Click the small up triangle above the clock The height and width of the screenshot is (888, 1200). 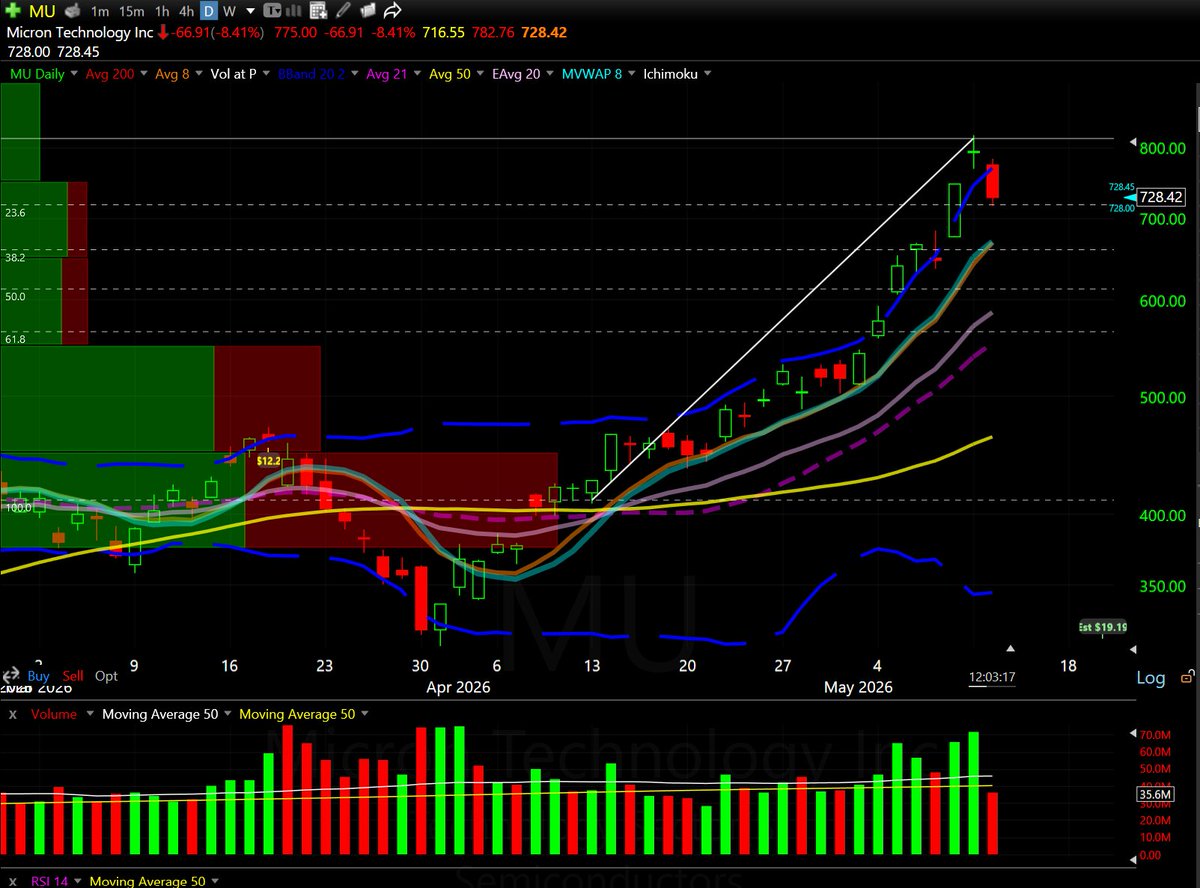(1010, 649)
